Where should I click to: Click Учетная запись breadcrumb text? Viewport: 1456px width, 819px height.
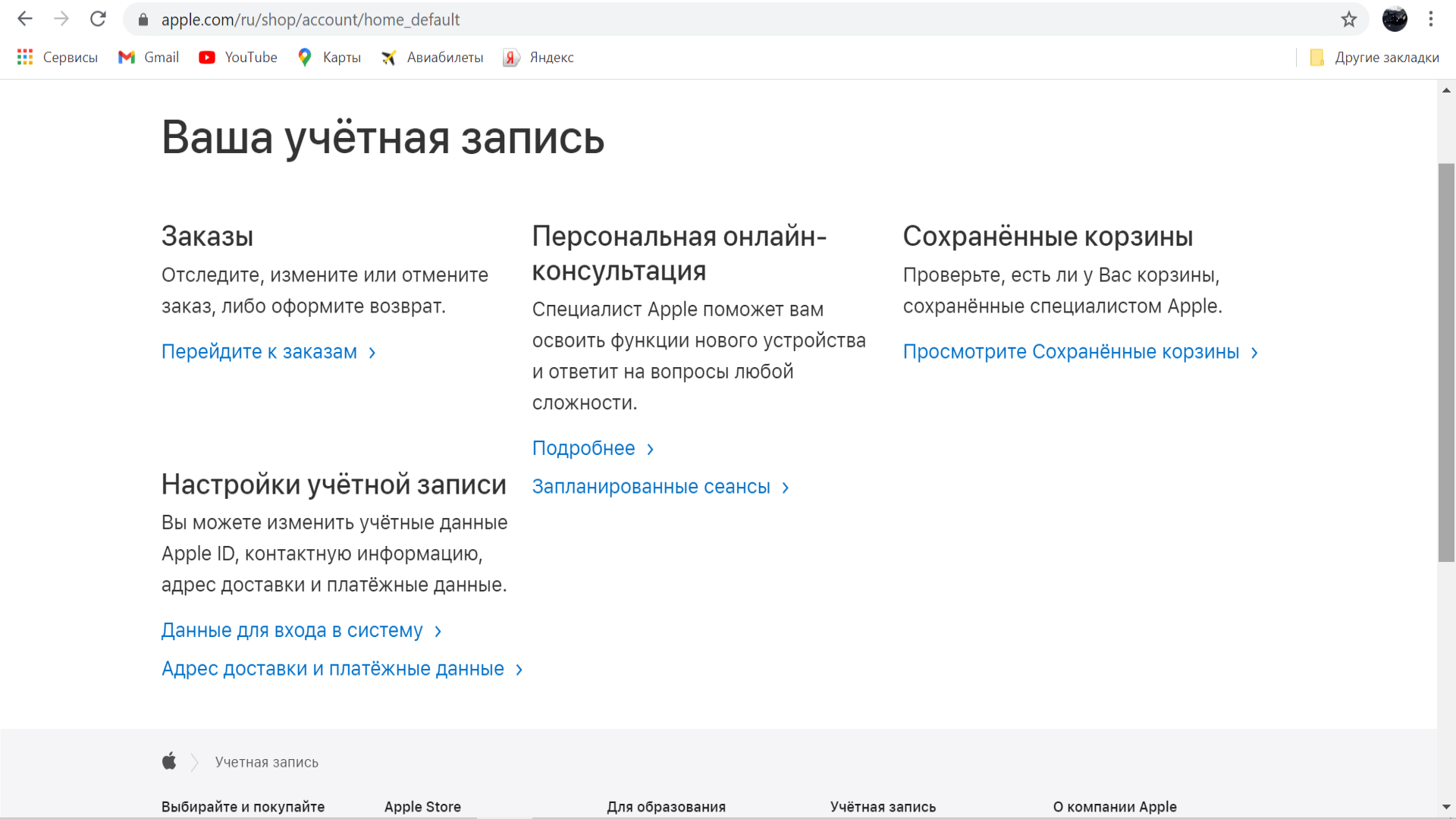click(x=267, y=762)
